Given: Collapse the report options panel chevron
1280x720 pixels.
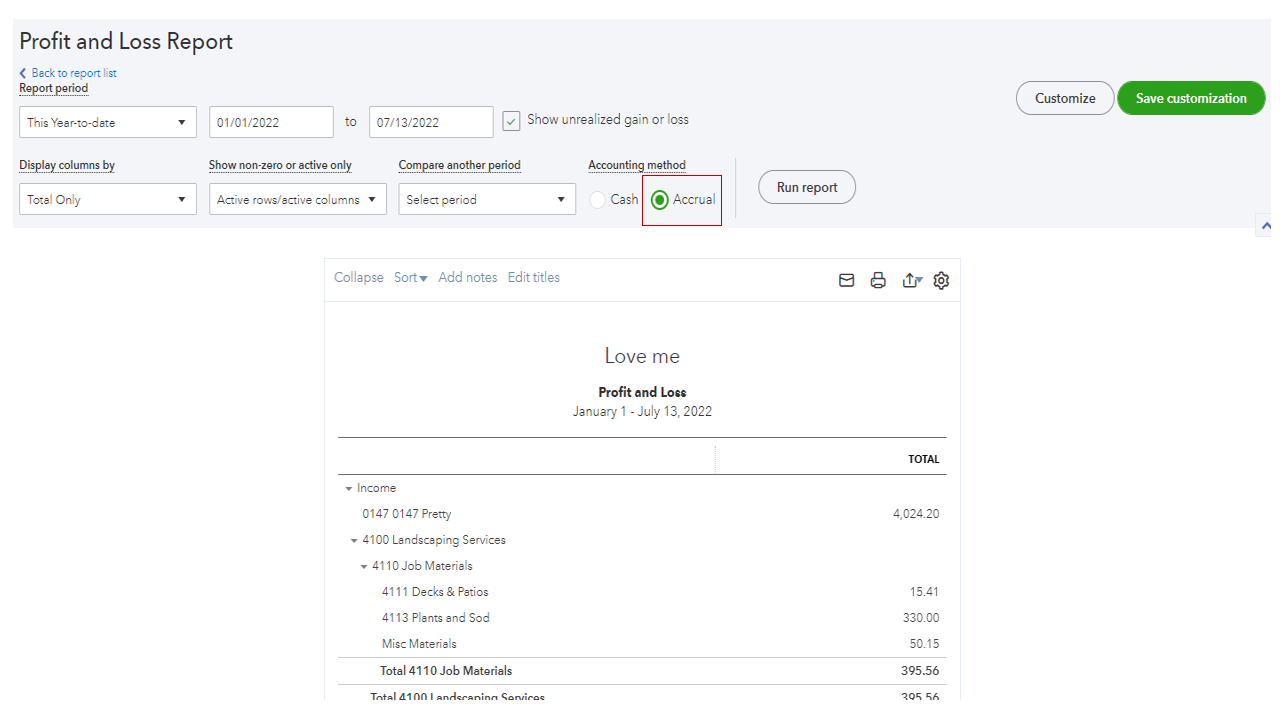Looking at the screenshot, I should [1265, 226].
